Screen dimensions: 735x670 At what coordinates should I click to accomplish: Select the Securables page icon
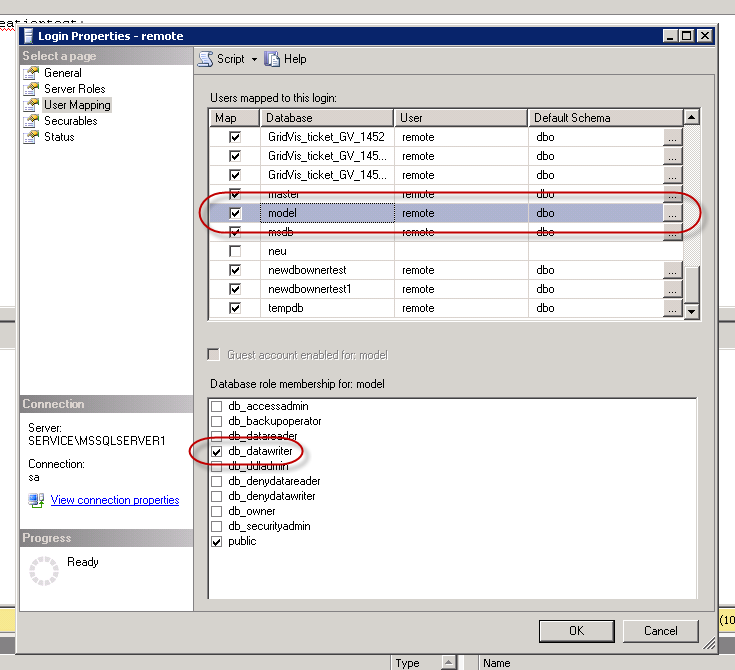click(x=31, y=121)
